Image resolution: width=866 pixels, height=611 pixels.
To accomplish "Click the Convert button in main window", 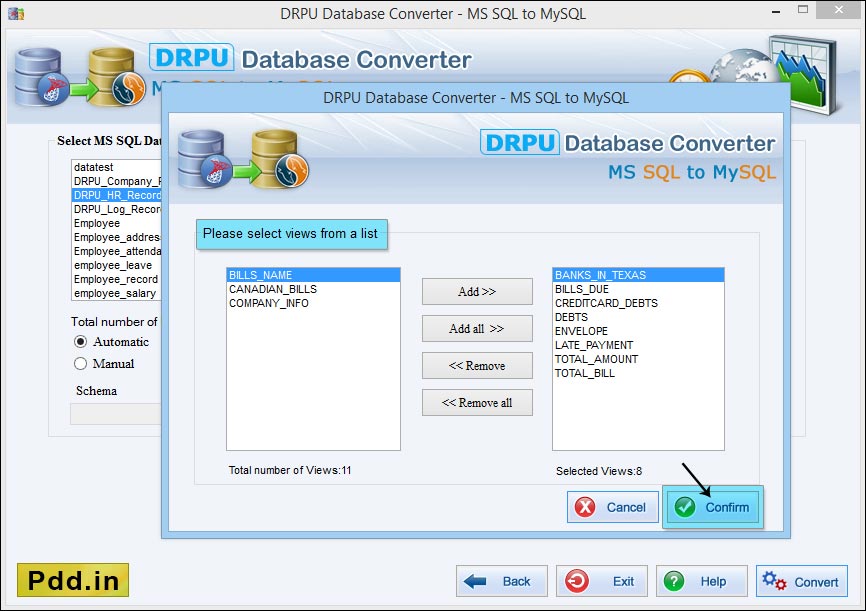I will (x=801, y=581).
